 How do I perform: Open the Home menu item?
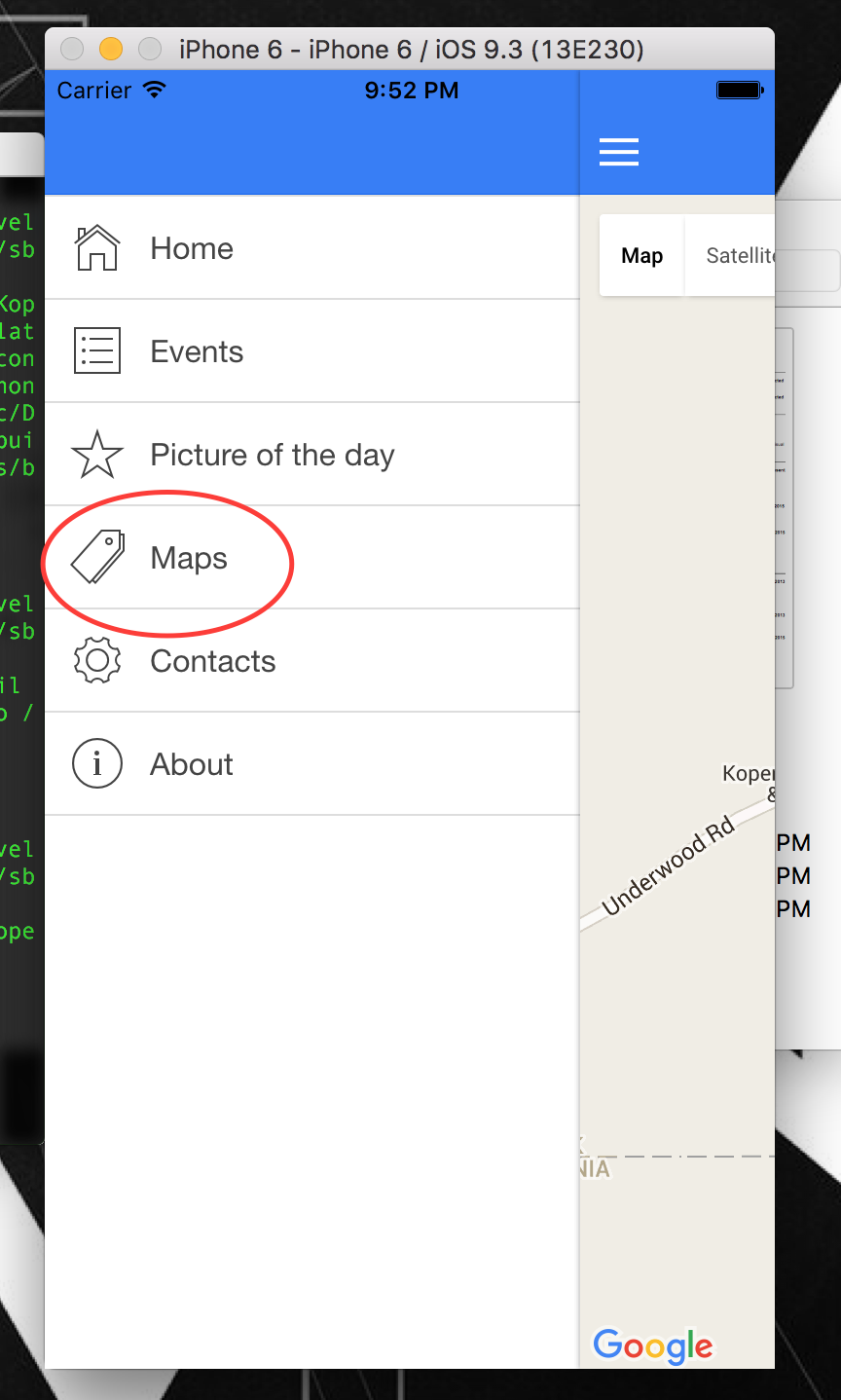[192, 248]
